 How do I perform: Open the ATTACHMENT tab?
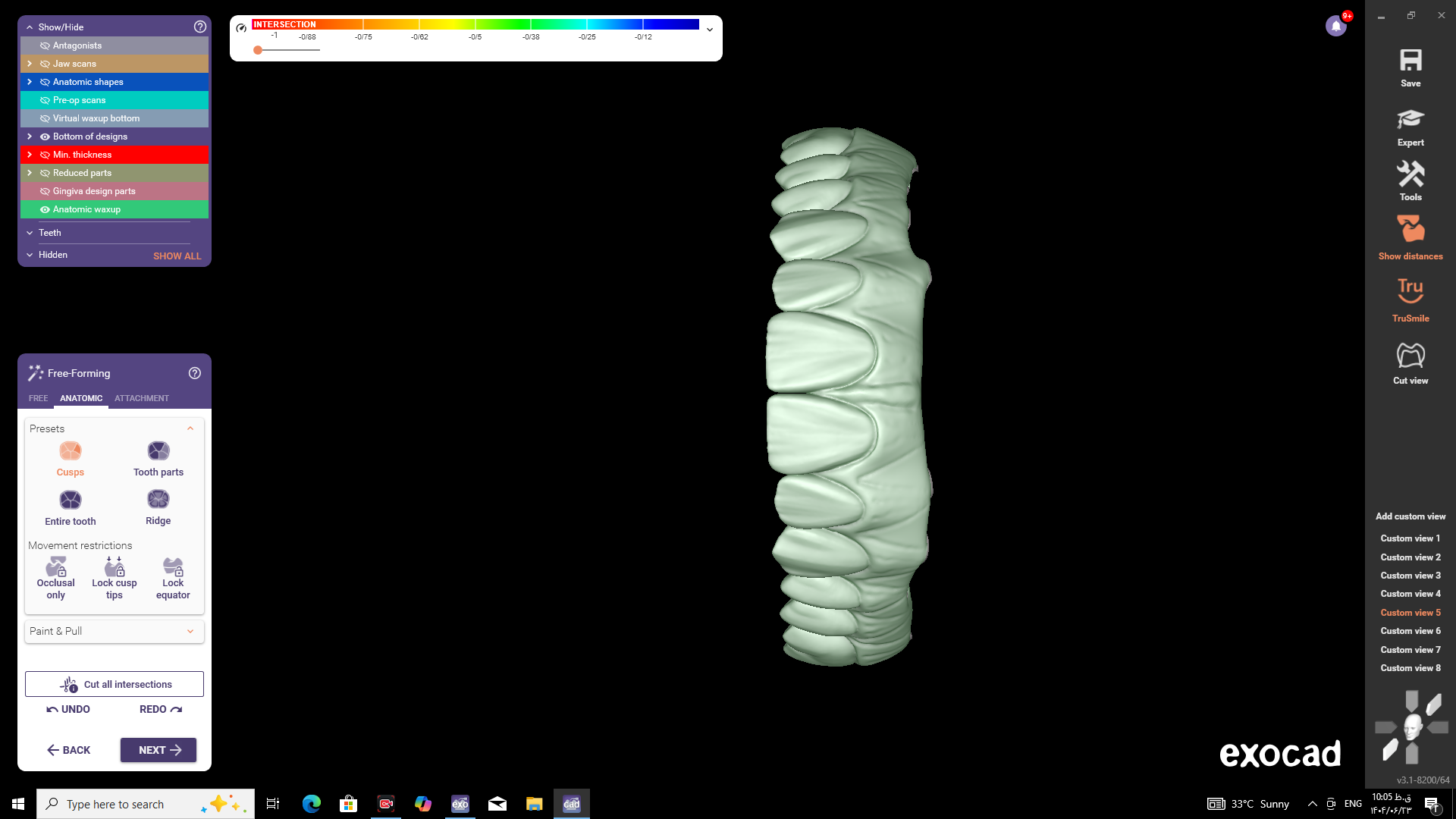click(142, 398)
